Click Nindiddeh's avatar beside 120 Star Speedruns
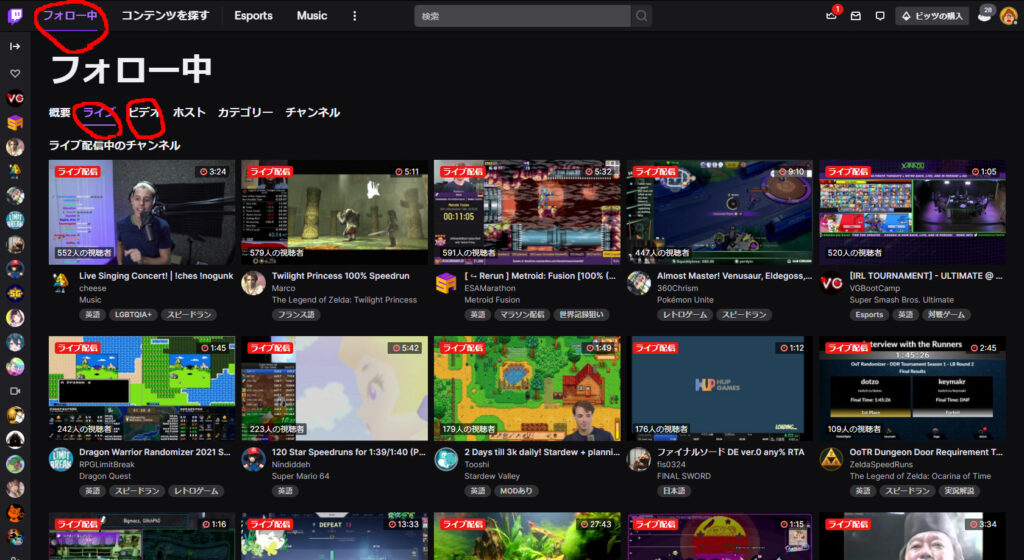 pos(253,459)
